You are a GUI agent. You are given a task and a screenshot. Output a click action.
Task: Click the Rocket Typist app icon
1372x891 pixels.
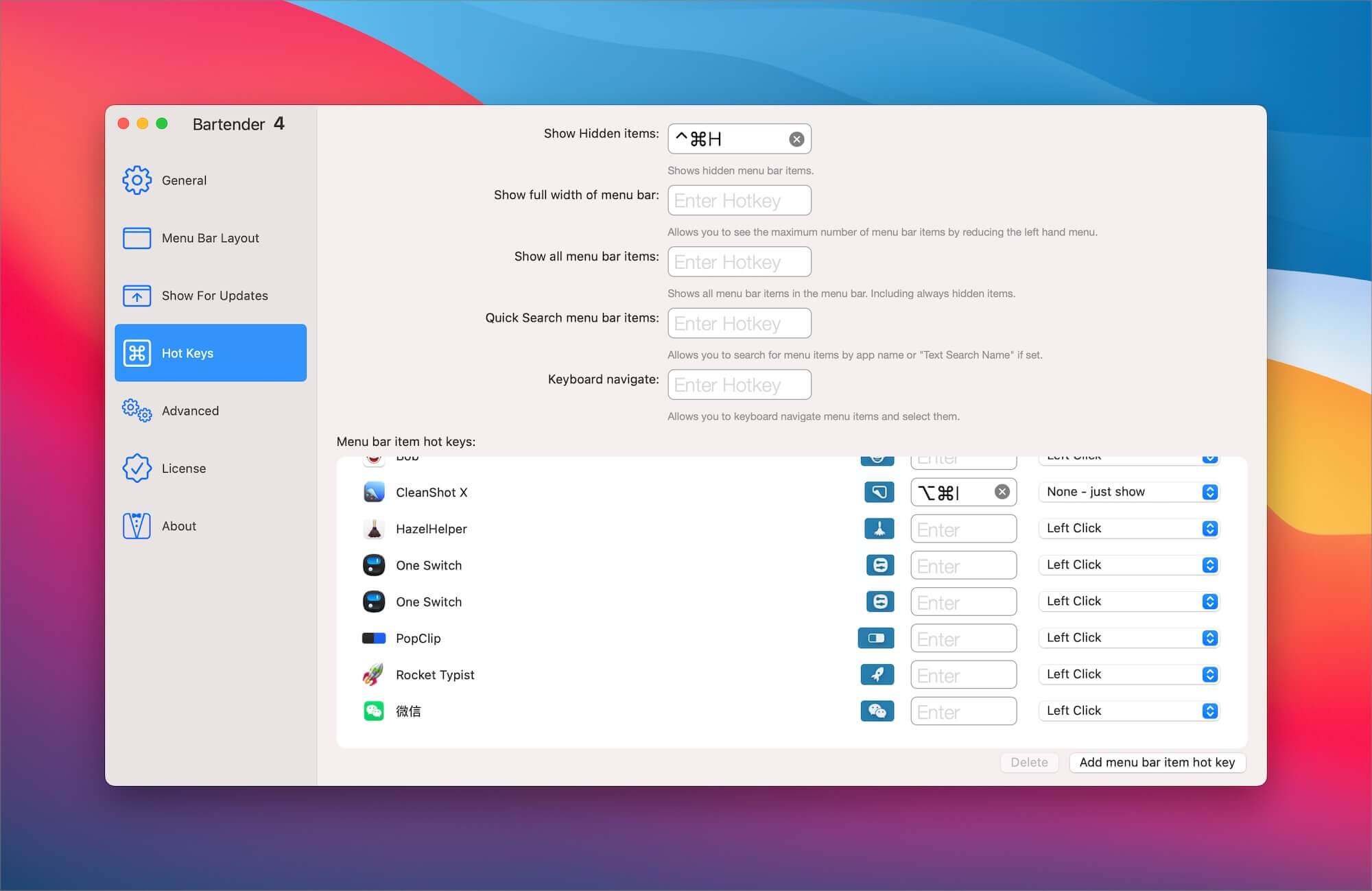tap(374, 675)
